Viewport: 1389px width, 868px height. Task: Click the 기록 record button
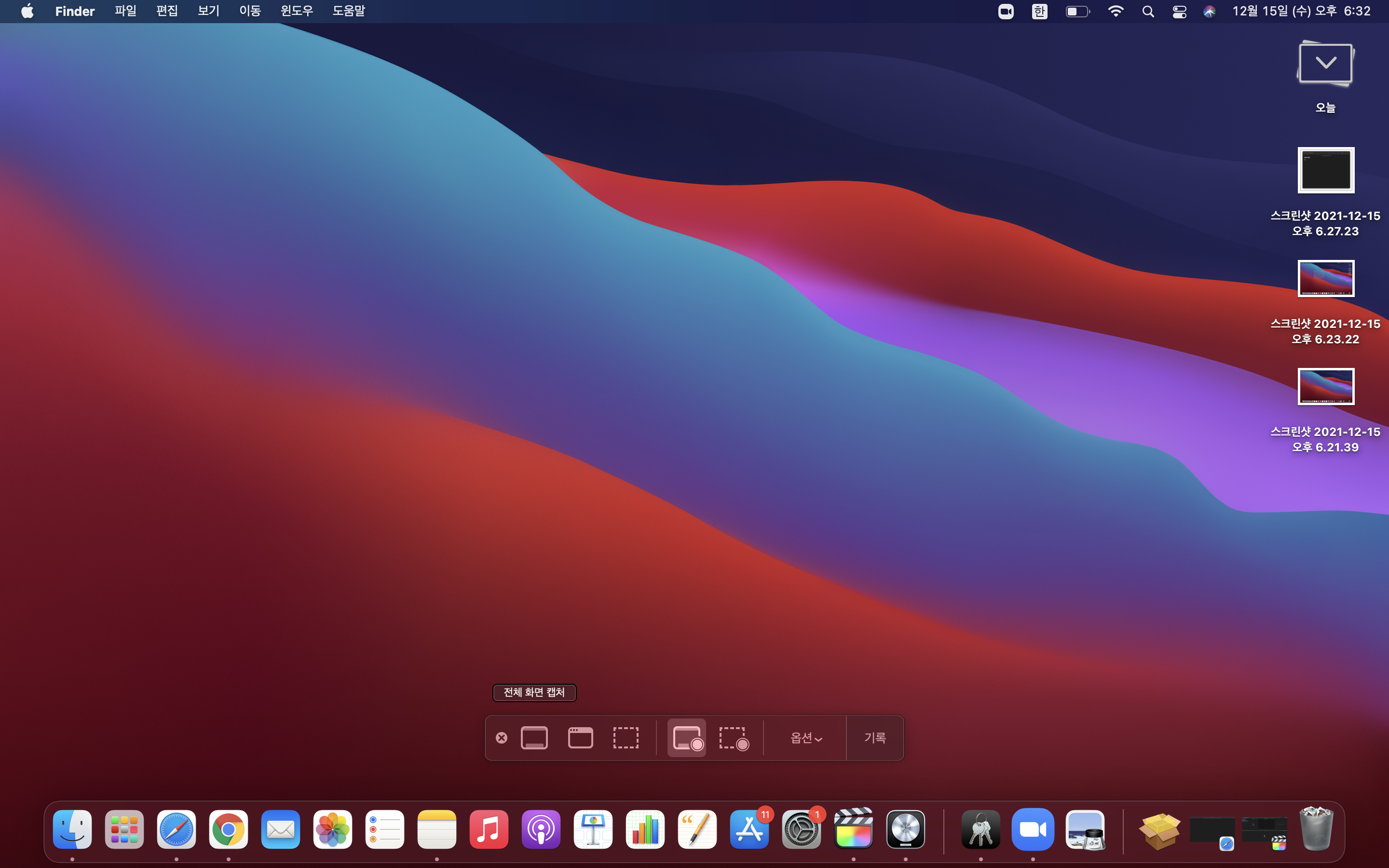pos(875,738)
